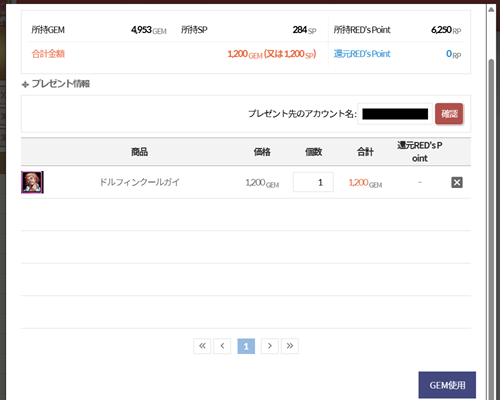The width and height of the screenshot is (500, 400).
Task: Go to last page with double-right arrow
Action: (290, 346)
